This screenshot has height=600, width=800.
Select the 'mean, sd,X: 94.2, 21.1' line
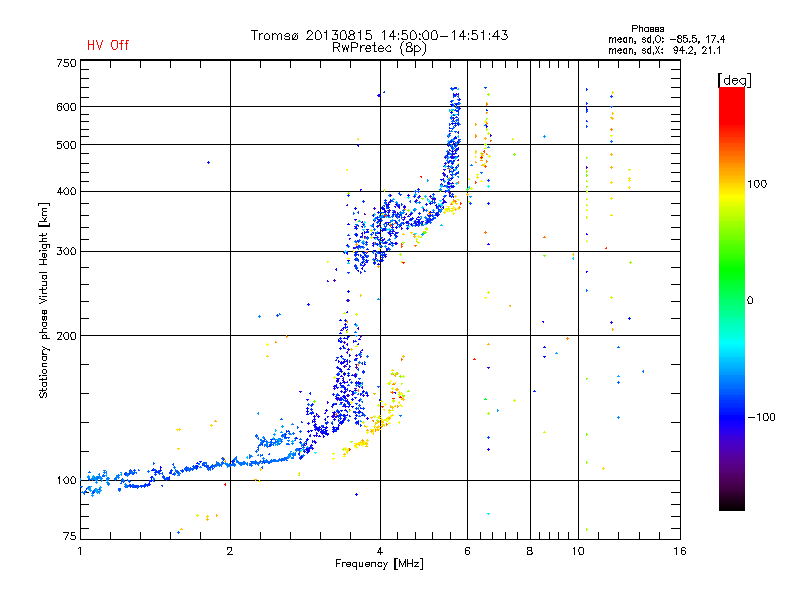pos(665,50)
